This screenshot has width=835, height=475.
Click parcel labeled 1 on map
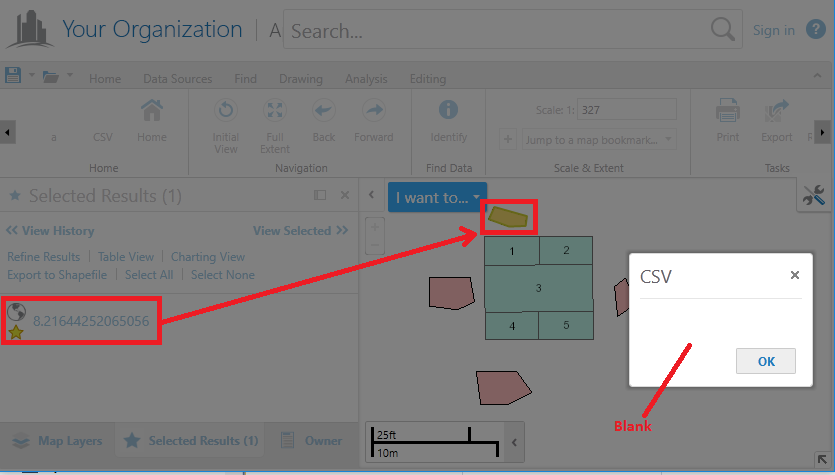[x=512, y=251]
